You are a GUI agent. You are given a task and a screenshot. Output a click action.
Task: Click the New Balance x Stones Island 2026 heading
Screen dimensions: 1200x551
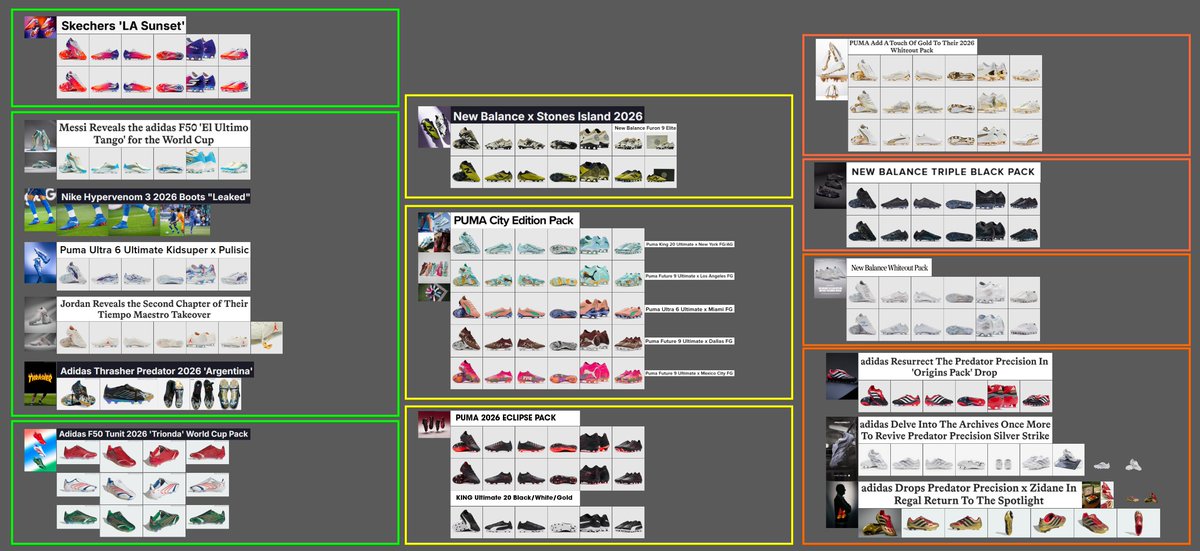coord(548,116)
